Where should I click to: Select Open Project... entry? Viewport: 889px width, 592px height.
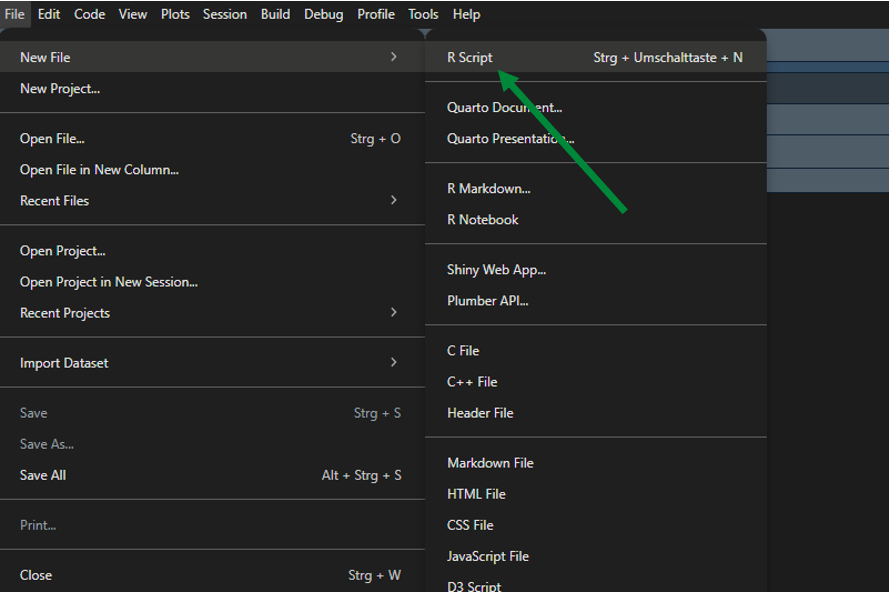point(212,251)
